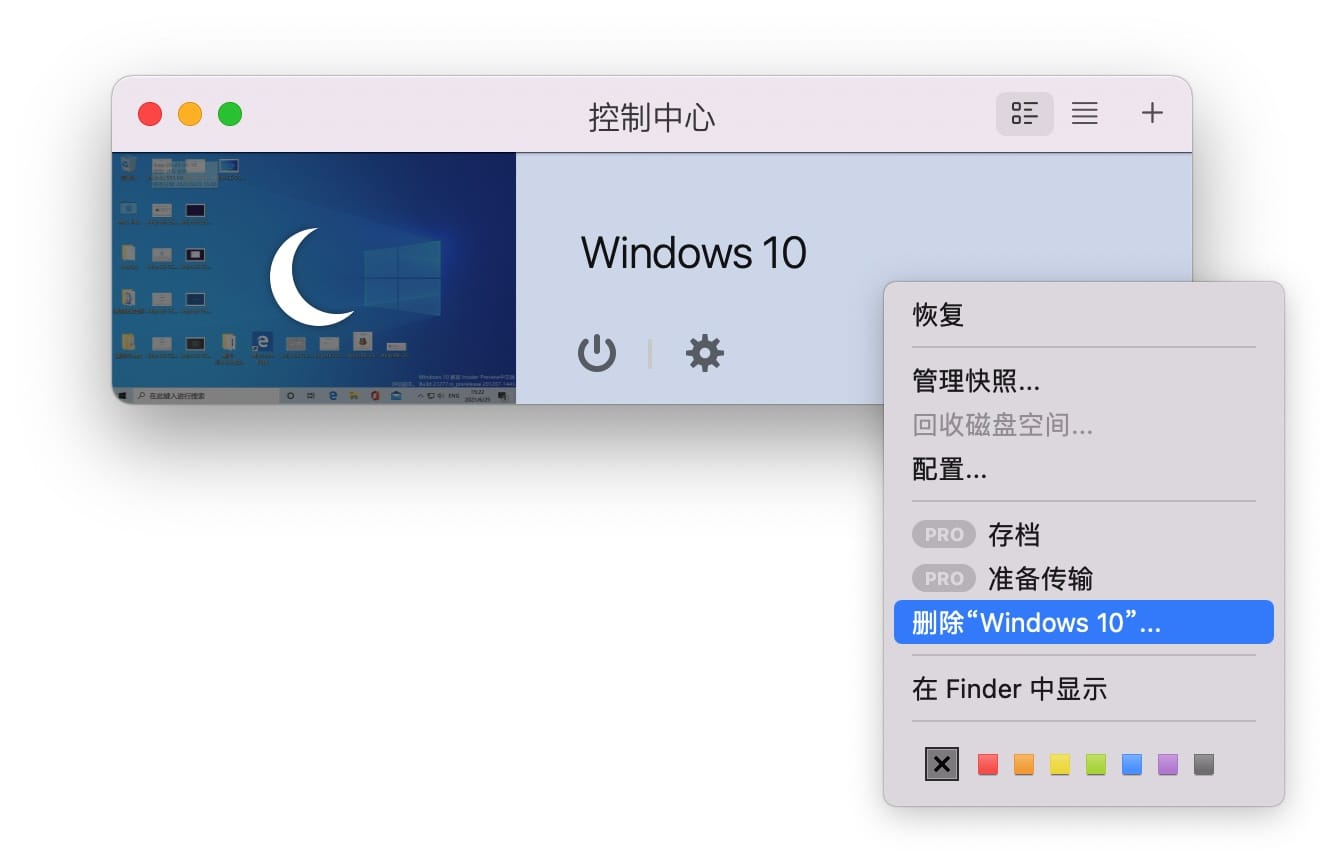Screen dimensions: 1330x860
Task: Open the gear configuration icon
Action: [705, 354]
